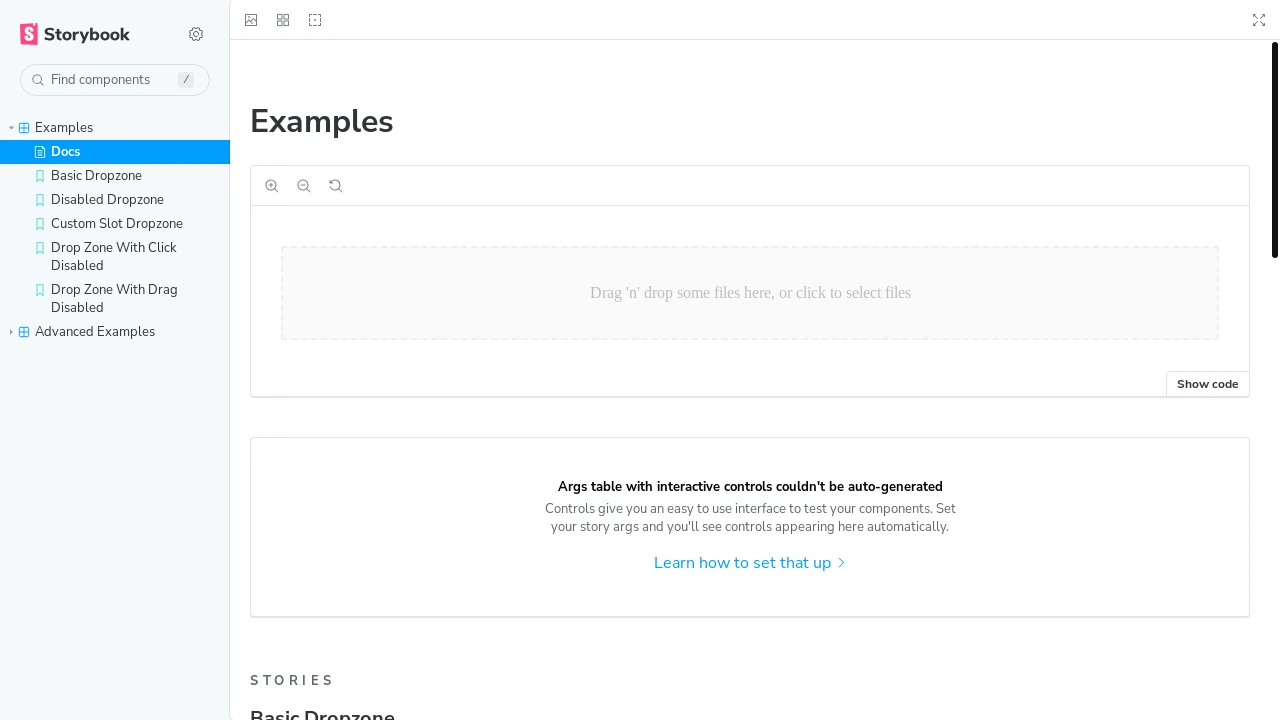The width and height of the screenshot is (1280, 720).
Task: Click the arrow next to Learn how link
Action: (x=841, y=563)
